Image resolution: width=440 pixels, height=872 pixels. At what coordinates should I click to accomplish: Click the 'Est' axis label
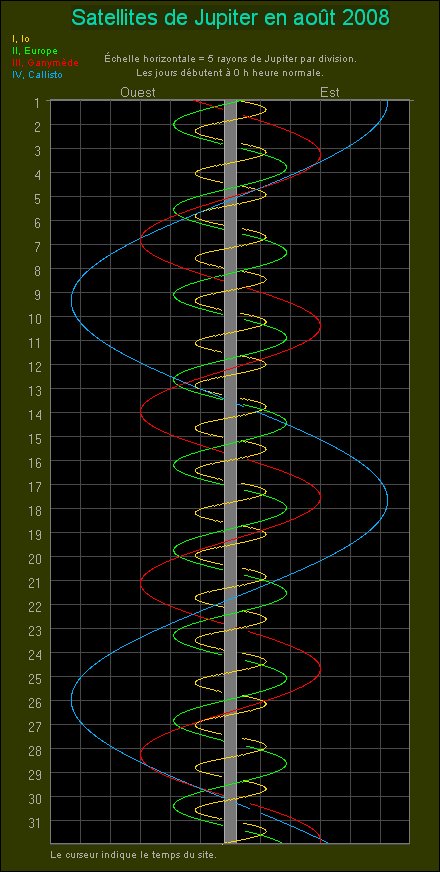coord(330,92)
